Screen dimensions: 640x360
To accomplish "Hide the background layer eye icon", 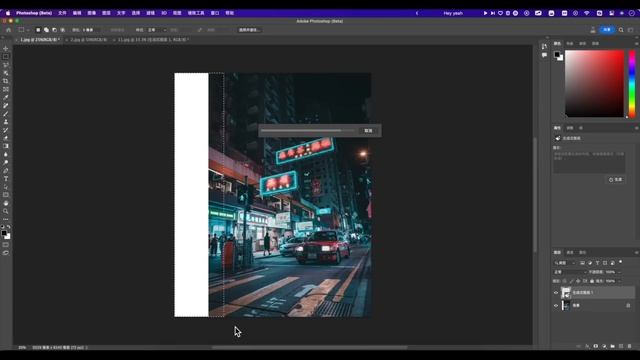I will (556, 305).
